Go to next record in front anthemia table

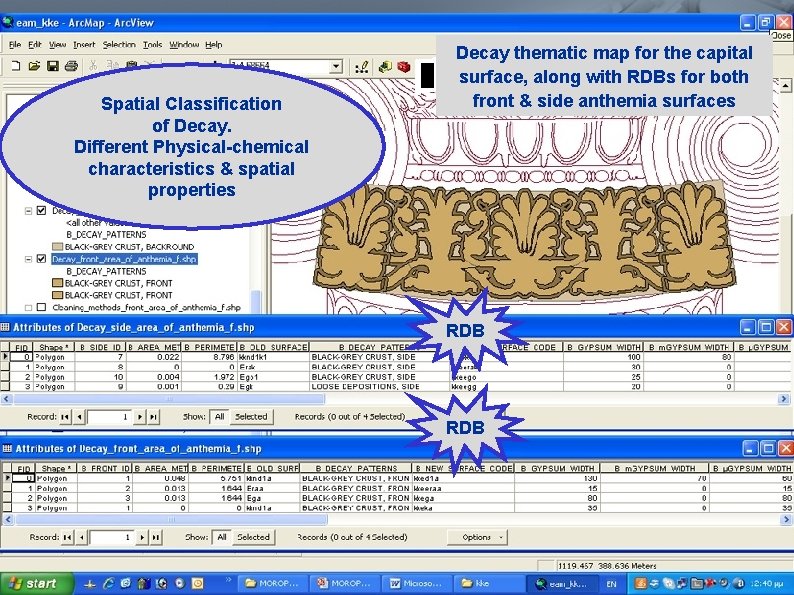142,537
